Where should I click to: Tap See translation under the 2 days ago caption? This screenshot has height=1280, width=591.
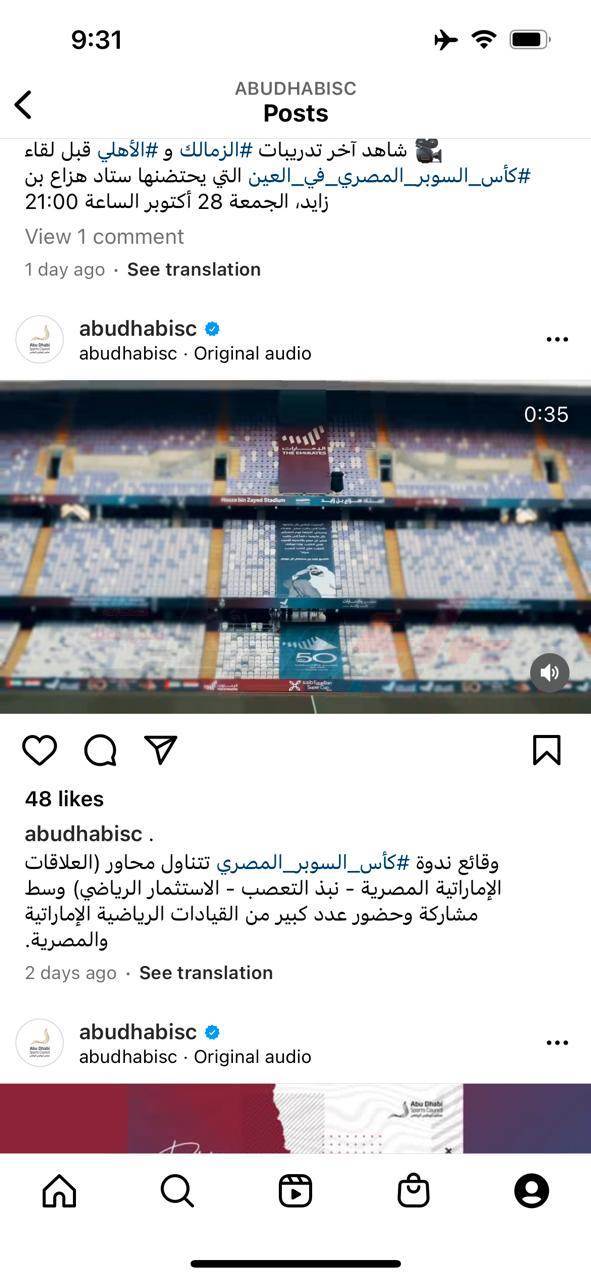(206, 972)
